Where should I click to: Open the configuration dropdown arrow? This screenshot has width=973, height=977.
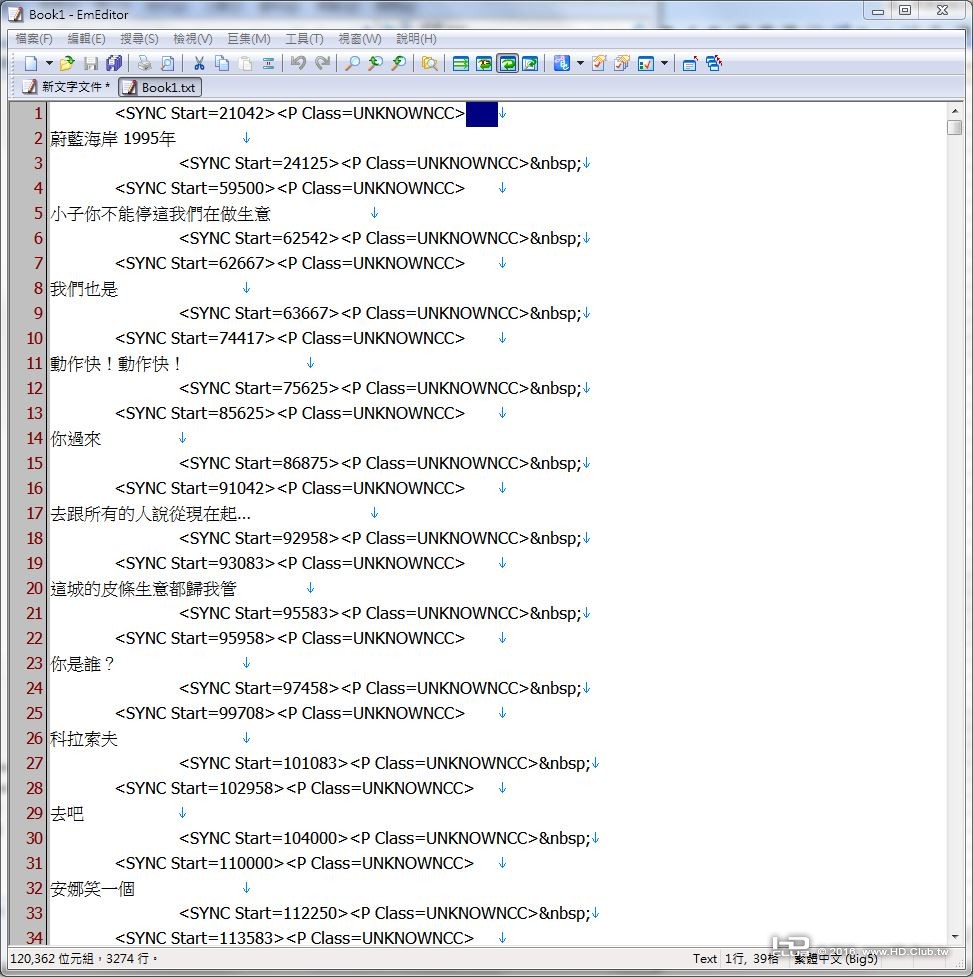[580, 63]
